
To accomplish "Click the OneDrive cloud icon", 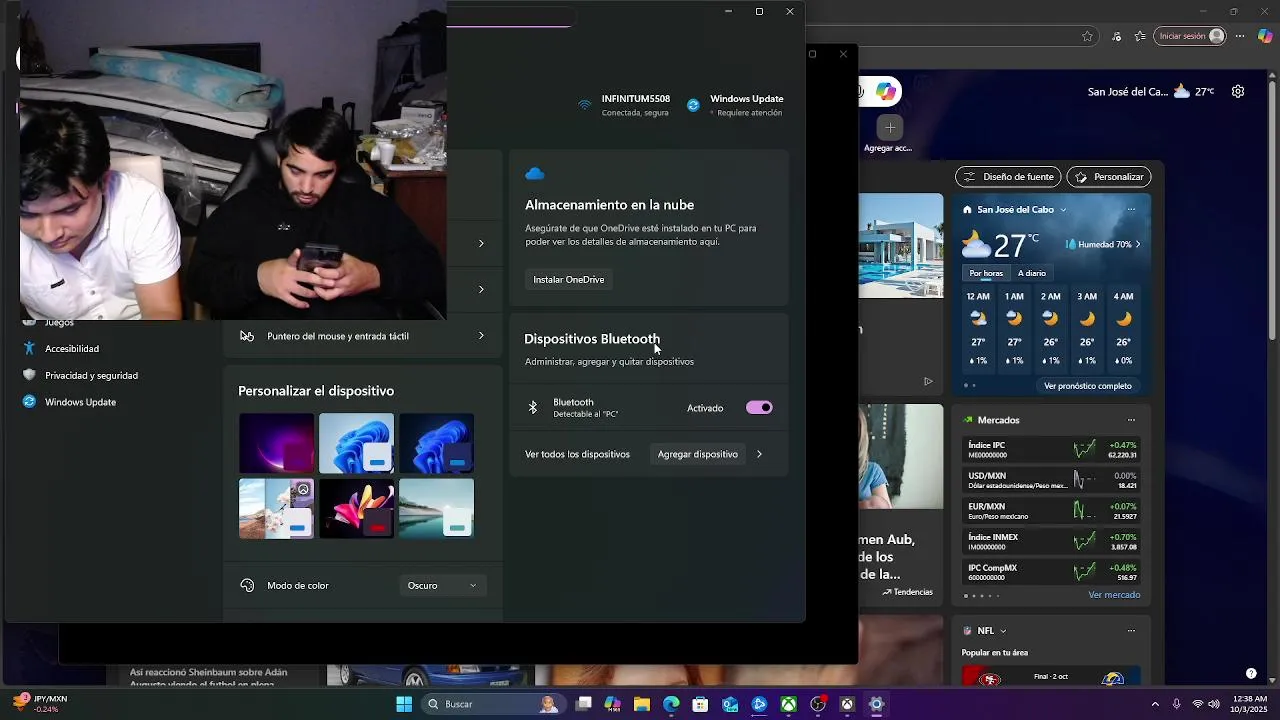I will (535, 174).
